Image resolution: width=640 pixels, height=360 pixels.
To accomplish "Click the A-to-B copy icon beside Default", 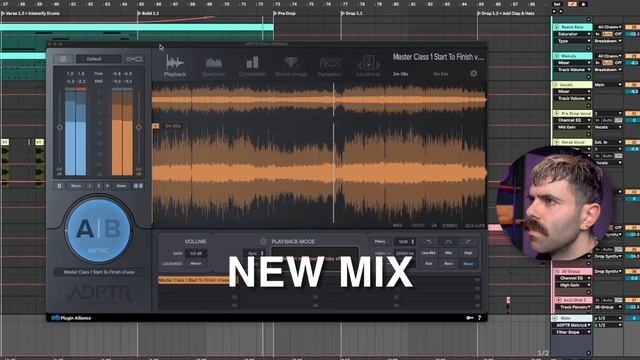I will (134, 59).
